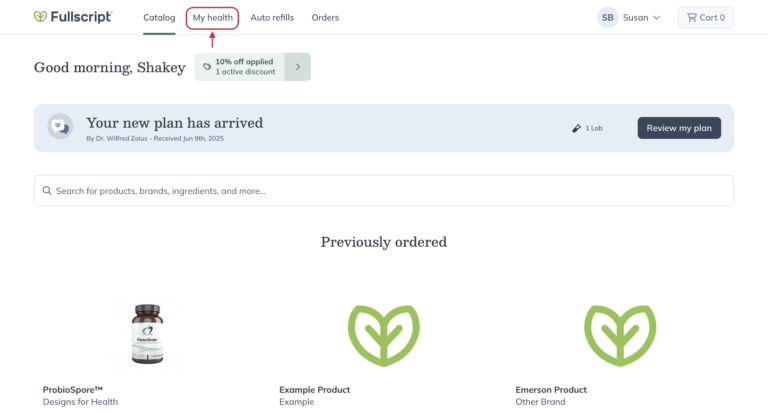Click the discount tag icon

click(207, 67)
